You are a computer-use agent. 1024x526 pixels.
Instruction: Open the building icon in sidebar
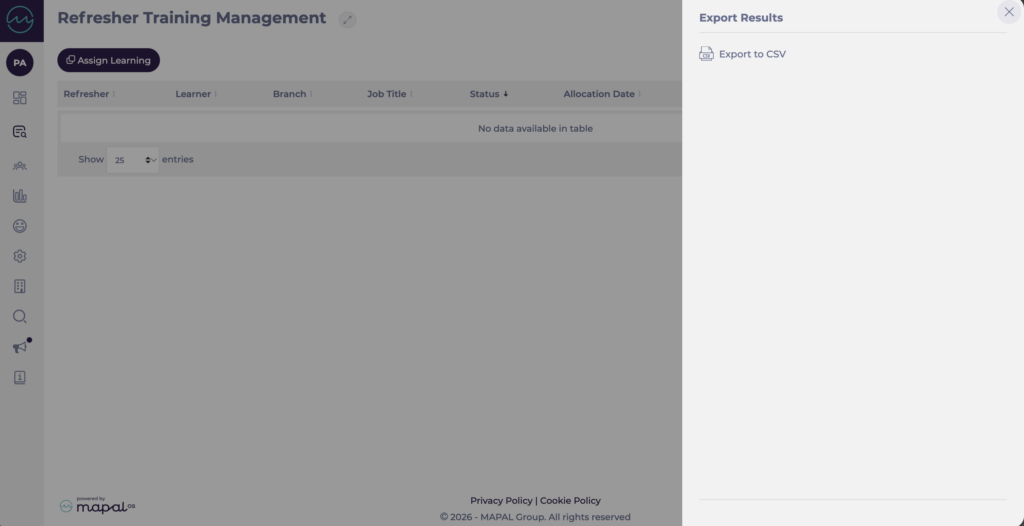click(20, 286)
